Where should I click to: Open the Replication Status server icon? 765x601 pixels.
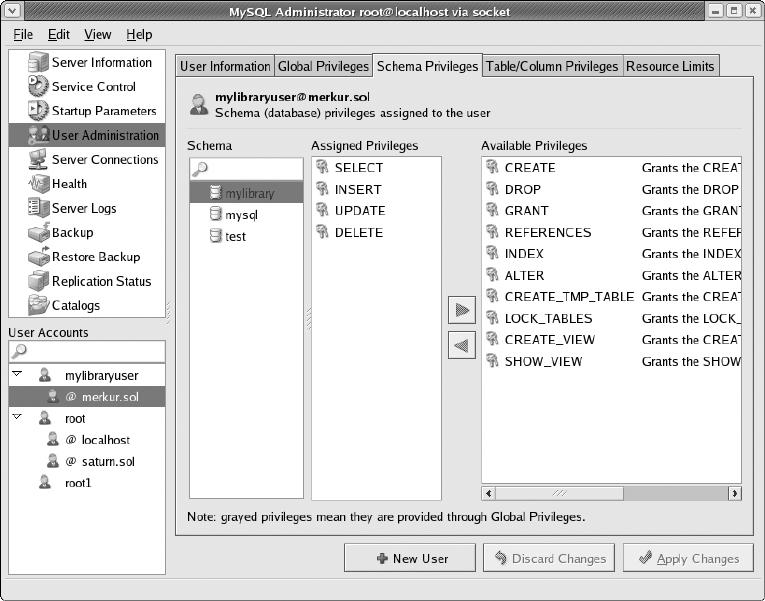(38, 281)
